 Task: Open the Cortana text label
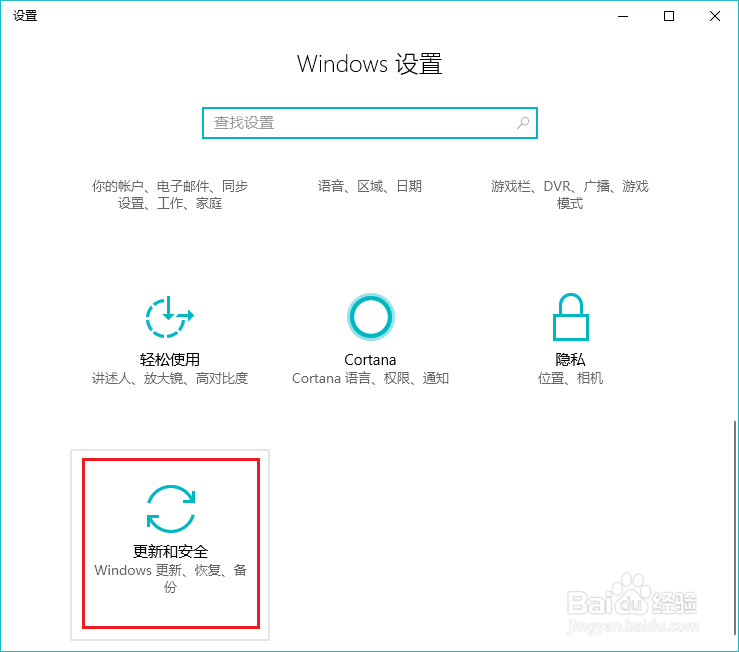[370, 360]
